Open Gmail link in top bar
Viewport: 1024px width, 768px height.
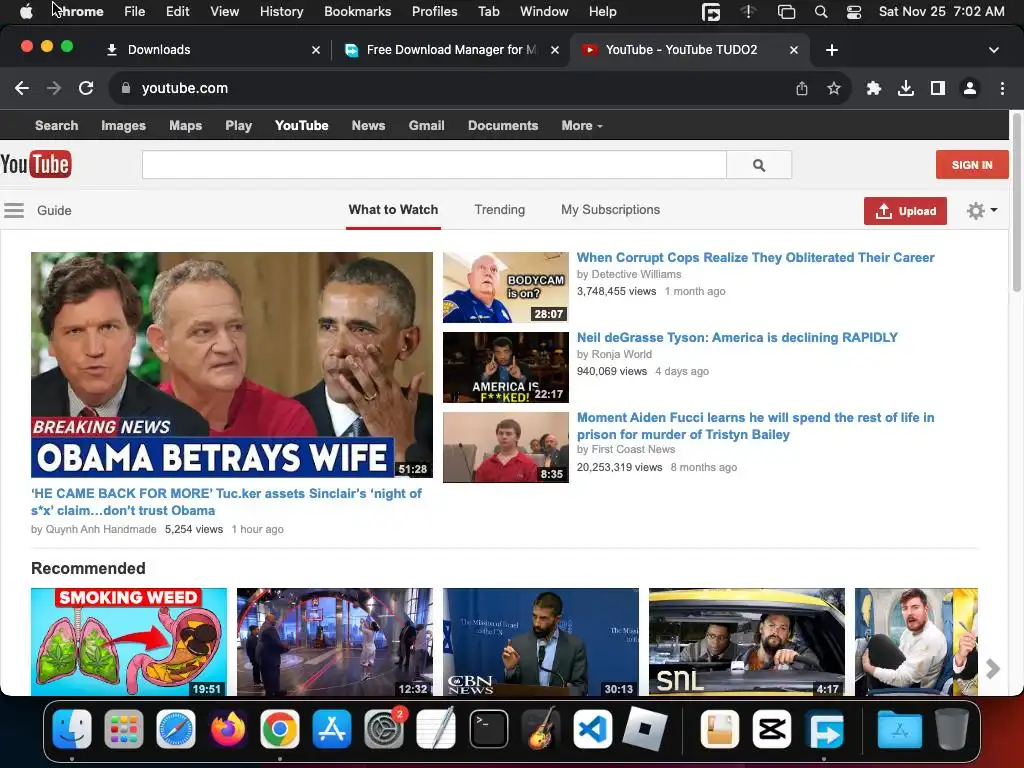pos(426,125)
